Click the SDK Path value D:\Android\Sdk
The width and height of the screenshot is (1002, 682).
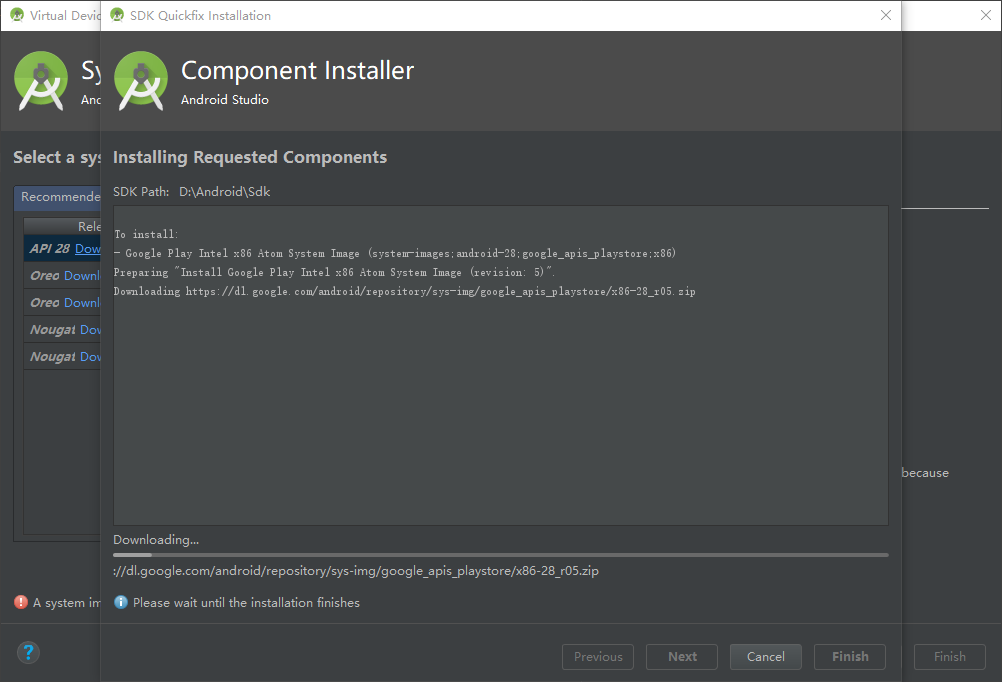(x=224, y=192)
